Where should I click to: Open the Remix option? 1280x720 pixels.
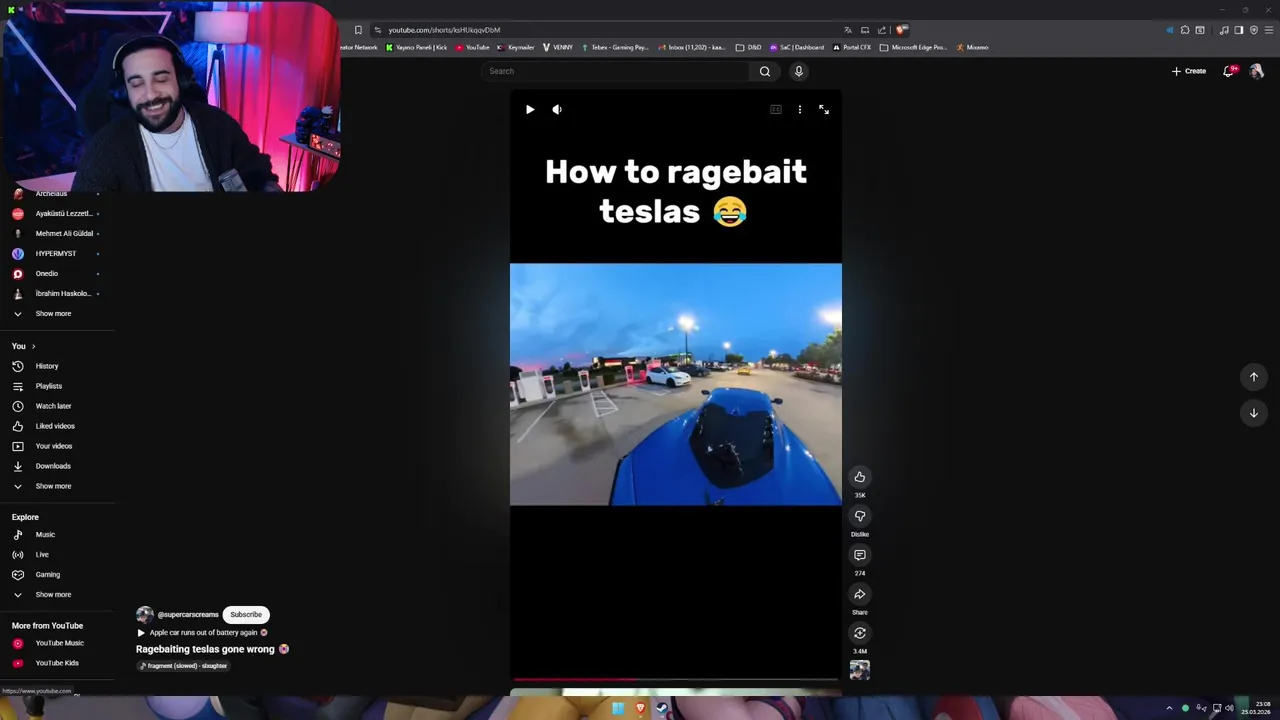[860, 633]
